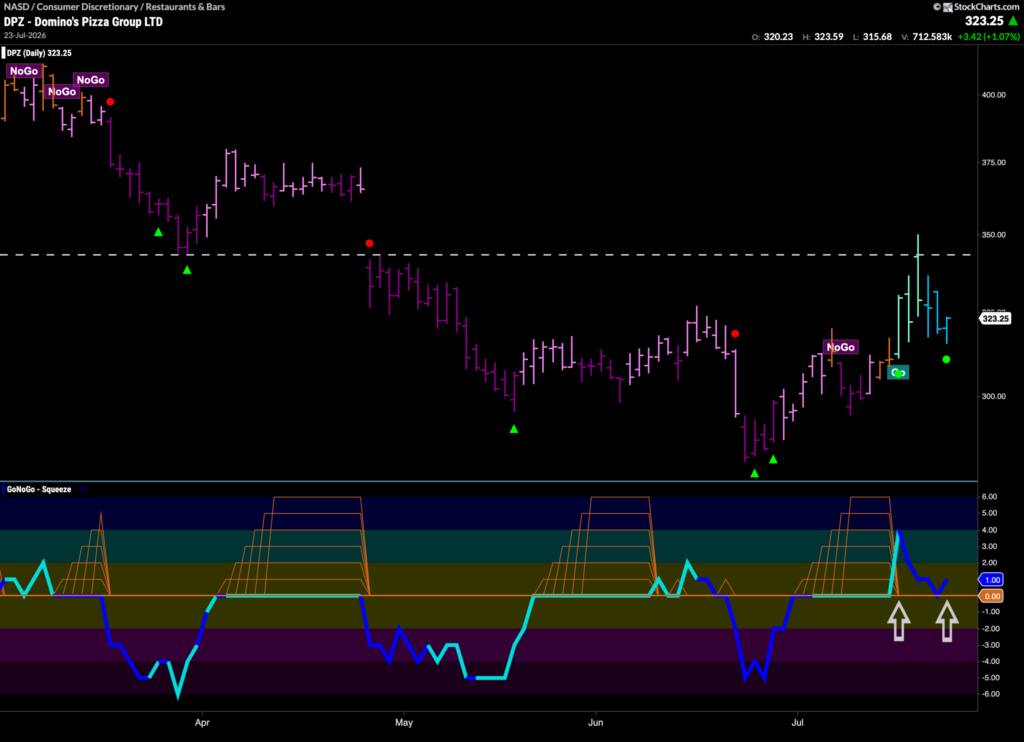Viewport: 1024px width, 742px height.
Task: Click the 6.00 oscillator axis label
Action: pos(989,496)
